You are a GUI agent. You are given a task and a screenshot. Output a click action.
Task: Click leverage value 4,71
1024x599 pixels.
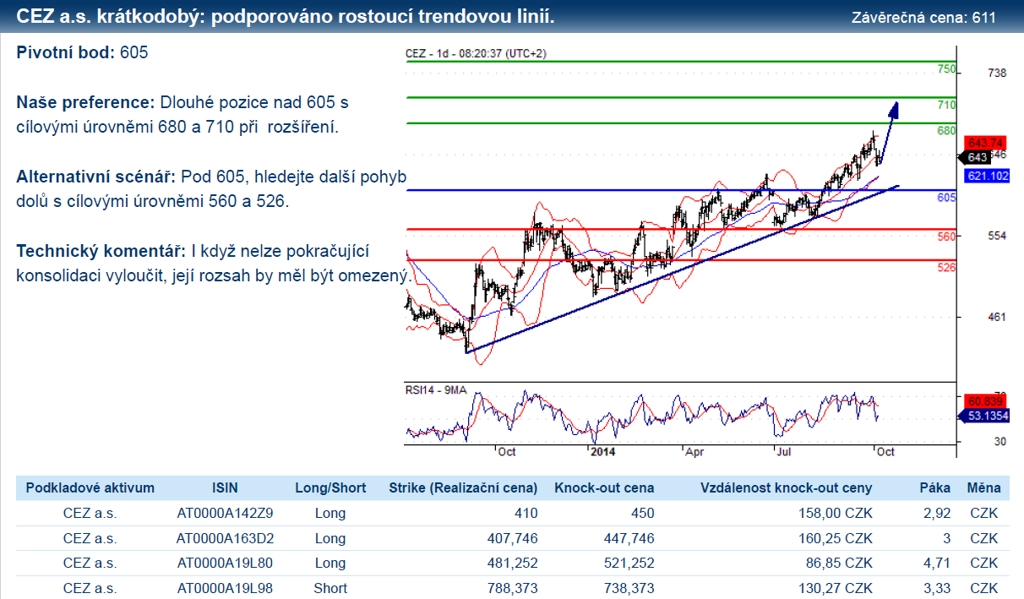pos(937,563)
